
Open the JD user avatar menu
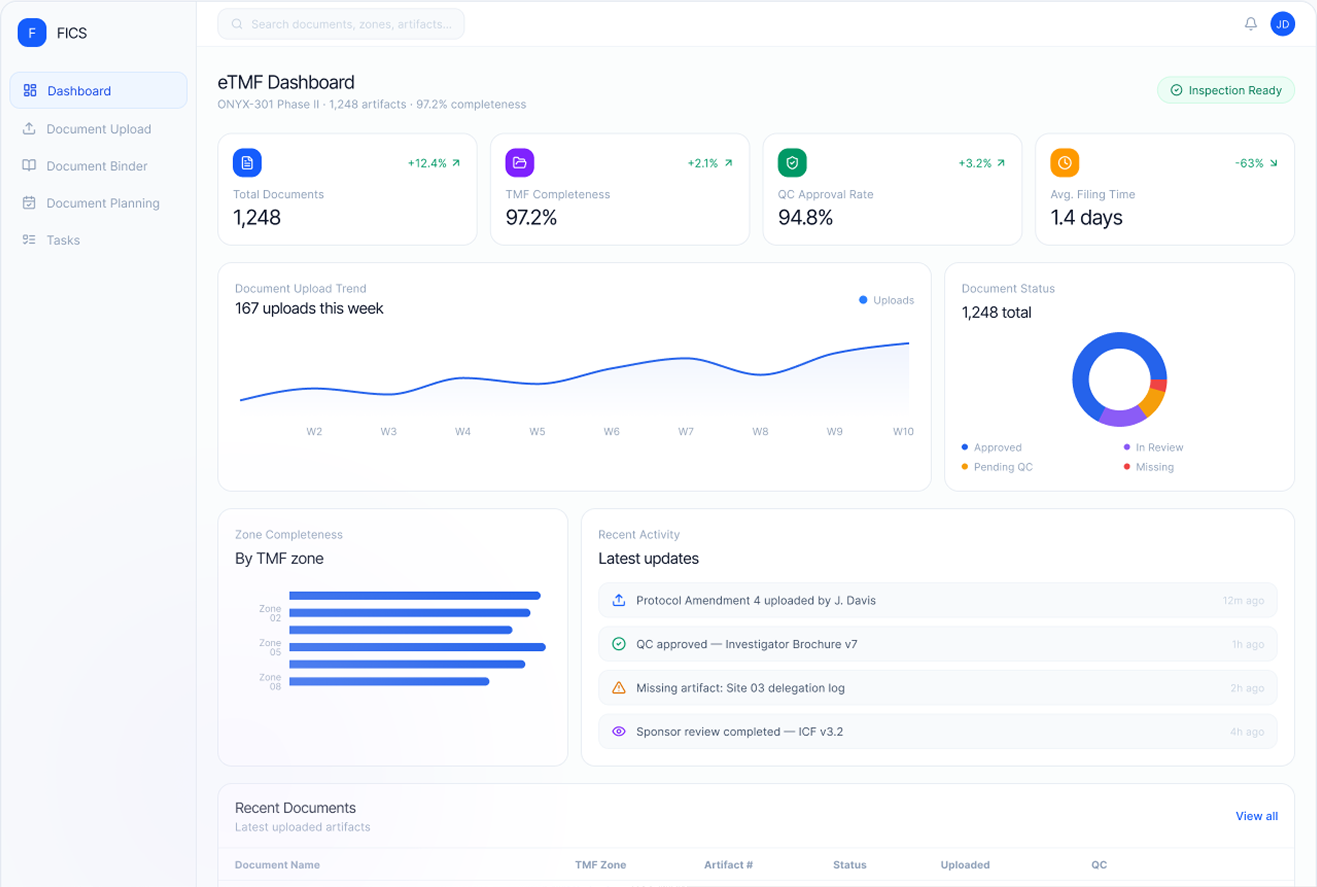(1282, 24)
